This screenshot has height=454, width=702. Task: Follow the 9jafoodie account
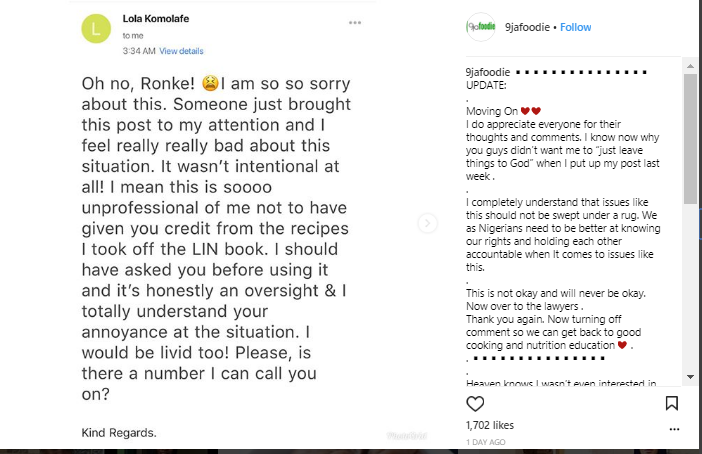[576, 27]
